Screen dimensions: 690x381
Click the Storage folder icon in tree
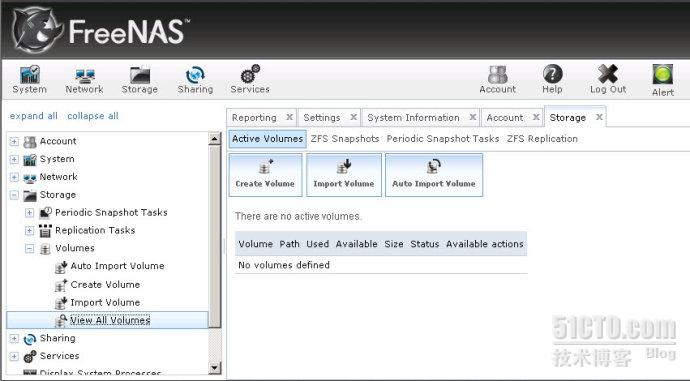[x=29, y=195]
